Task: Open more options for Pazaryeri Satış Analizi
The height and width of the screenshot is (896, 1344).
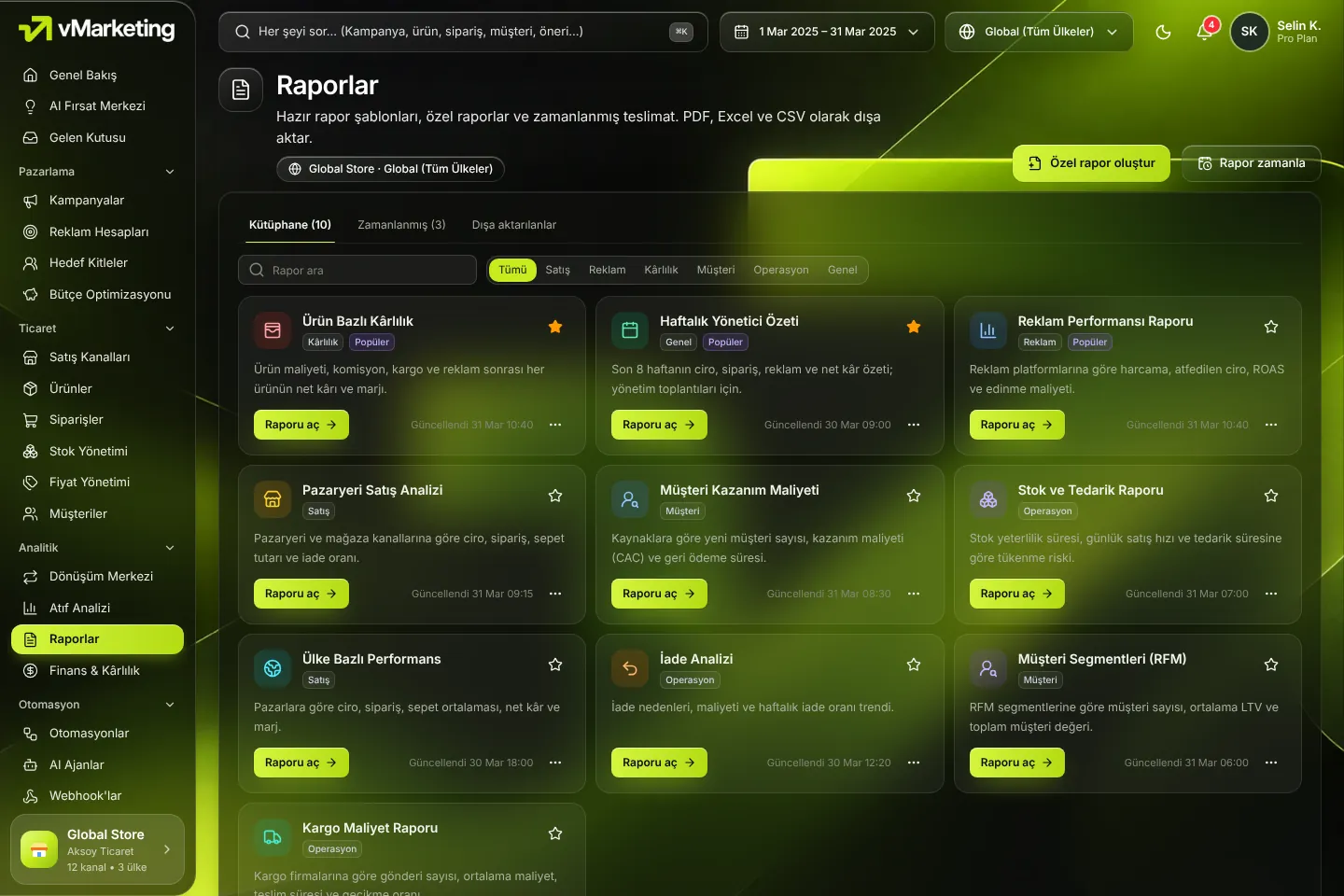Action: pos(555,594)
